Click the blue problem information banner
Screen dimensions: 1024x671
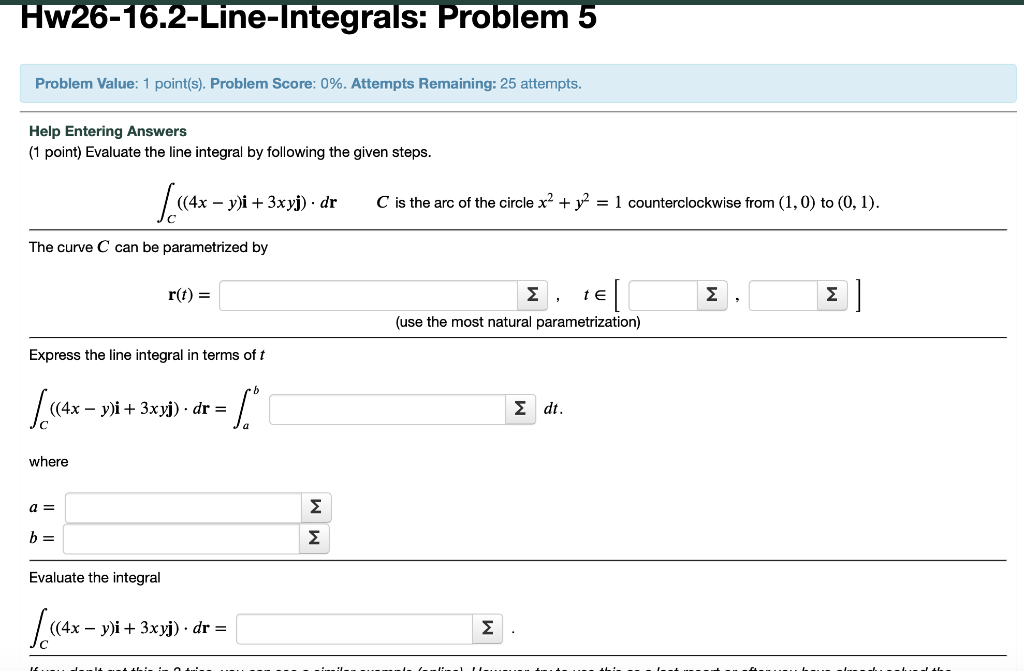pos(512,83)
